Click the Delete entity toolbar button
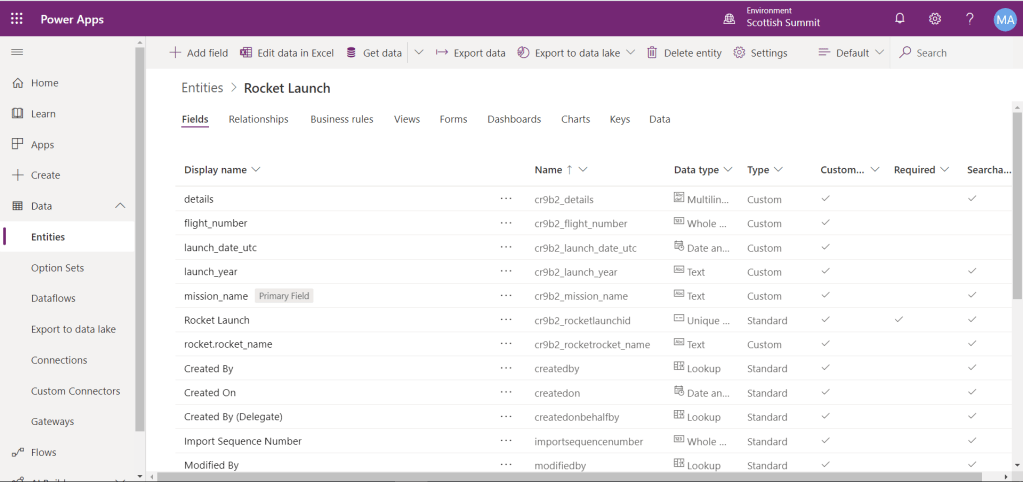The height and width of the screenshot is (482, 1023). tap(684, 53)
